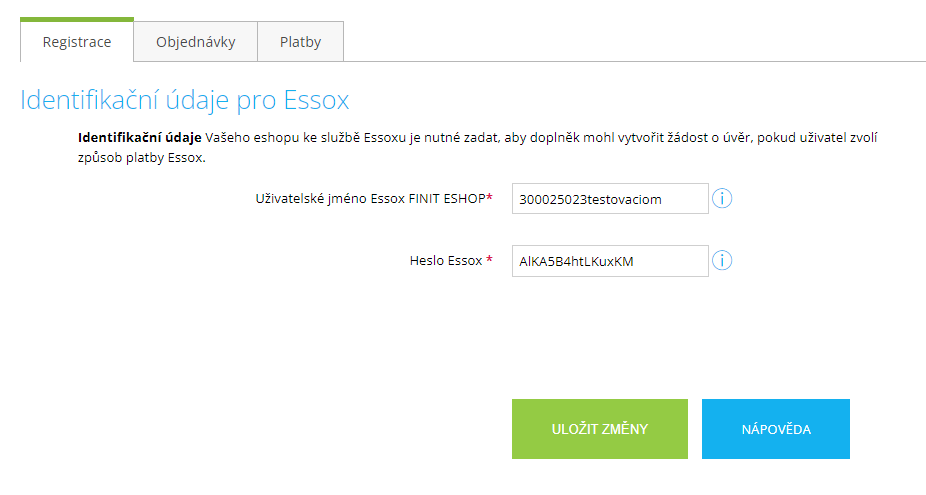Go to the Platby tab

click(x=301, y=41)
